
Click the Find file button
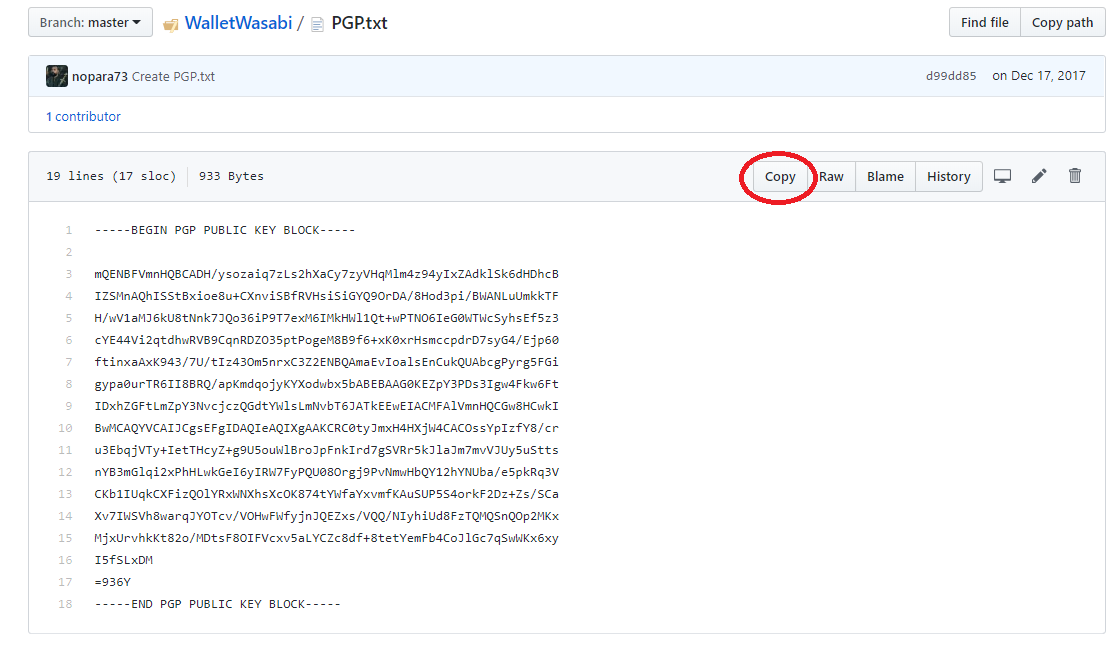pyautogui.click(x=984, y=22)
